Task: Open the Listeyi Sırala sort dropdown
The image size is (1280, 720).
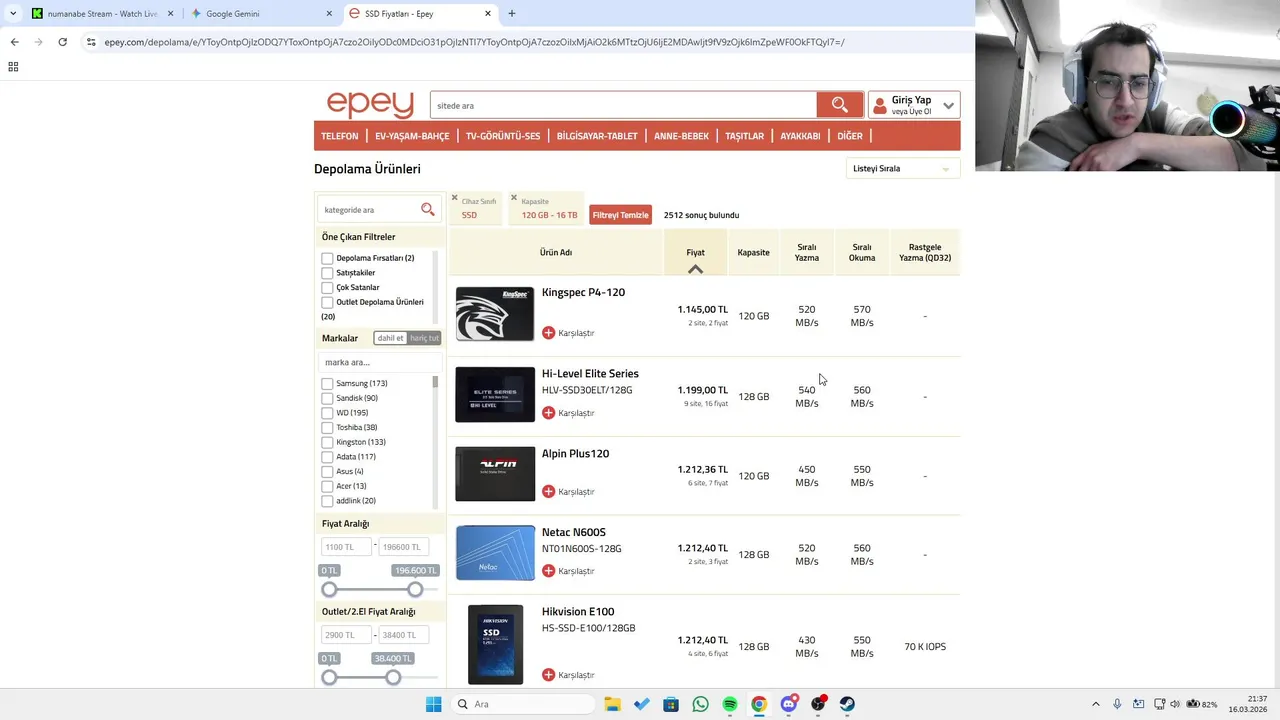Action: click(903, 169)
